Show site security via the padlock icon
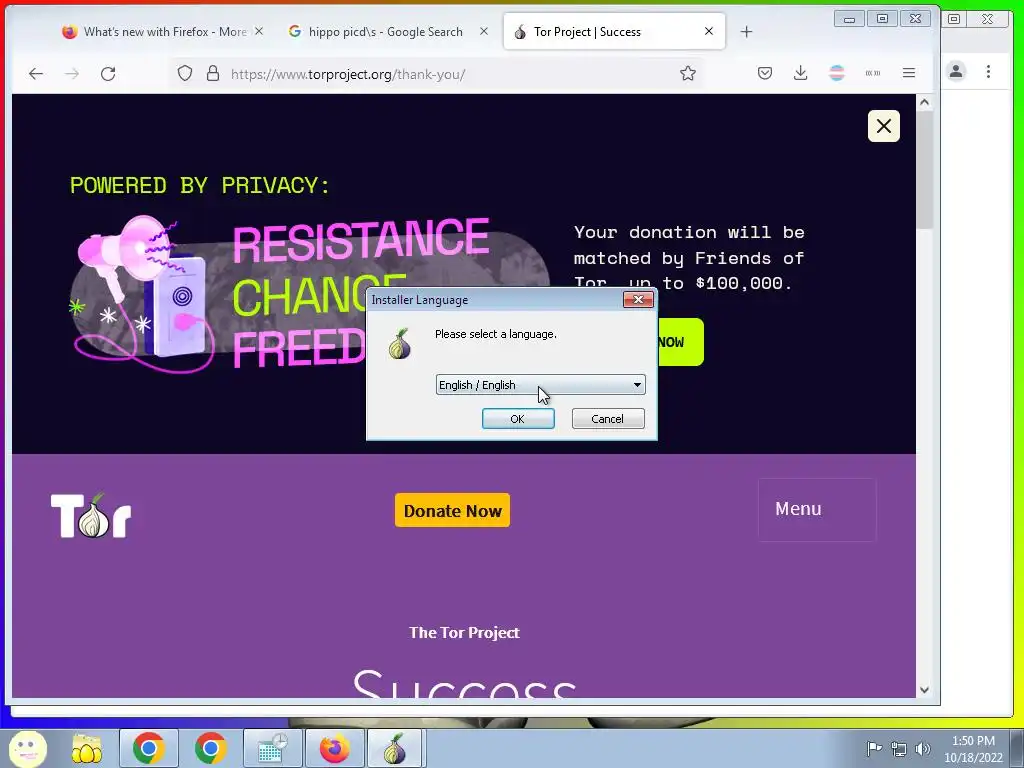The width and height of the screenshot is (1024, 768). tap(213, 73)
